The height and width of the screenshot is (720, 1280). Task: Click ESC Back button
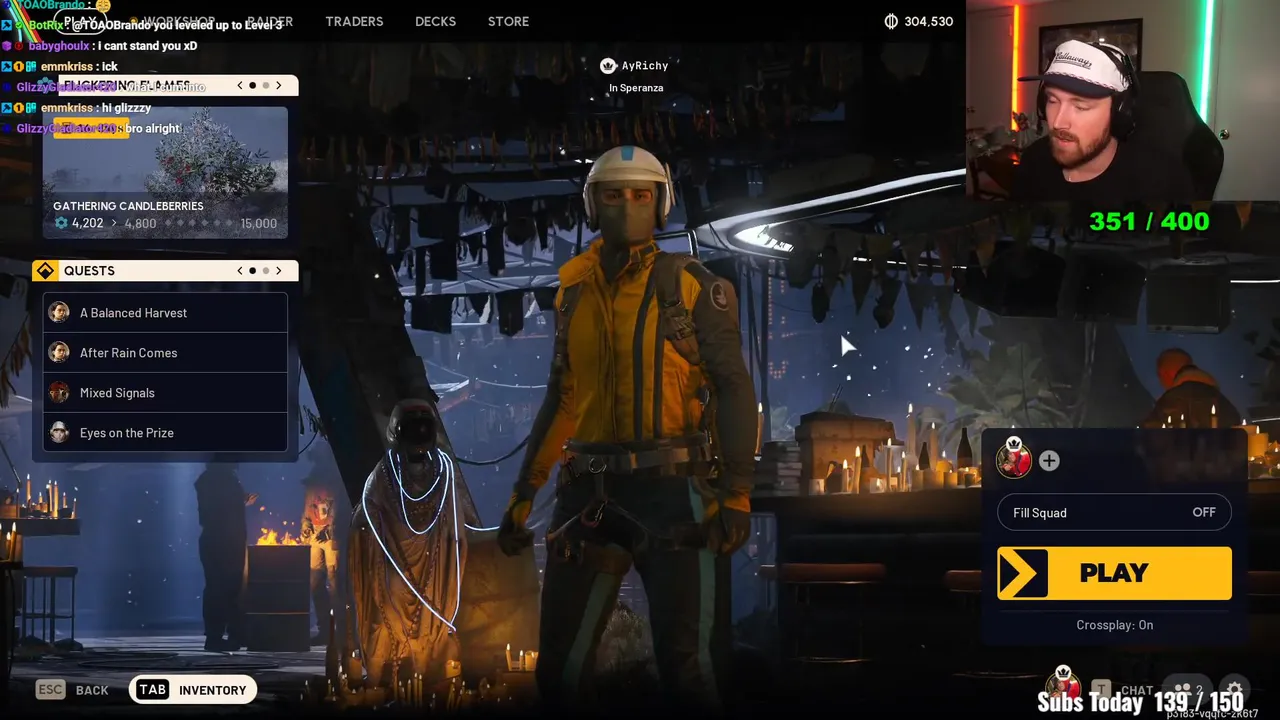(x=72, y=690)
